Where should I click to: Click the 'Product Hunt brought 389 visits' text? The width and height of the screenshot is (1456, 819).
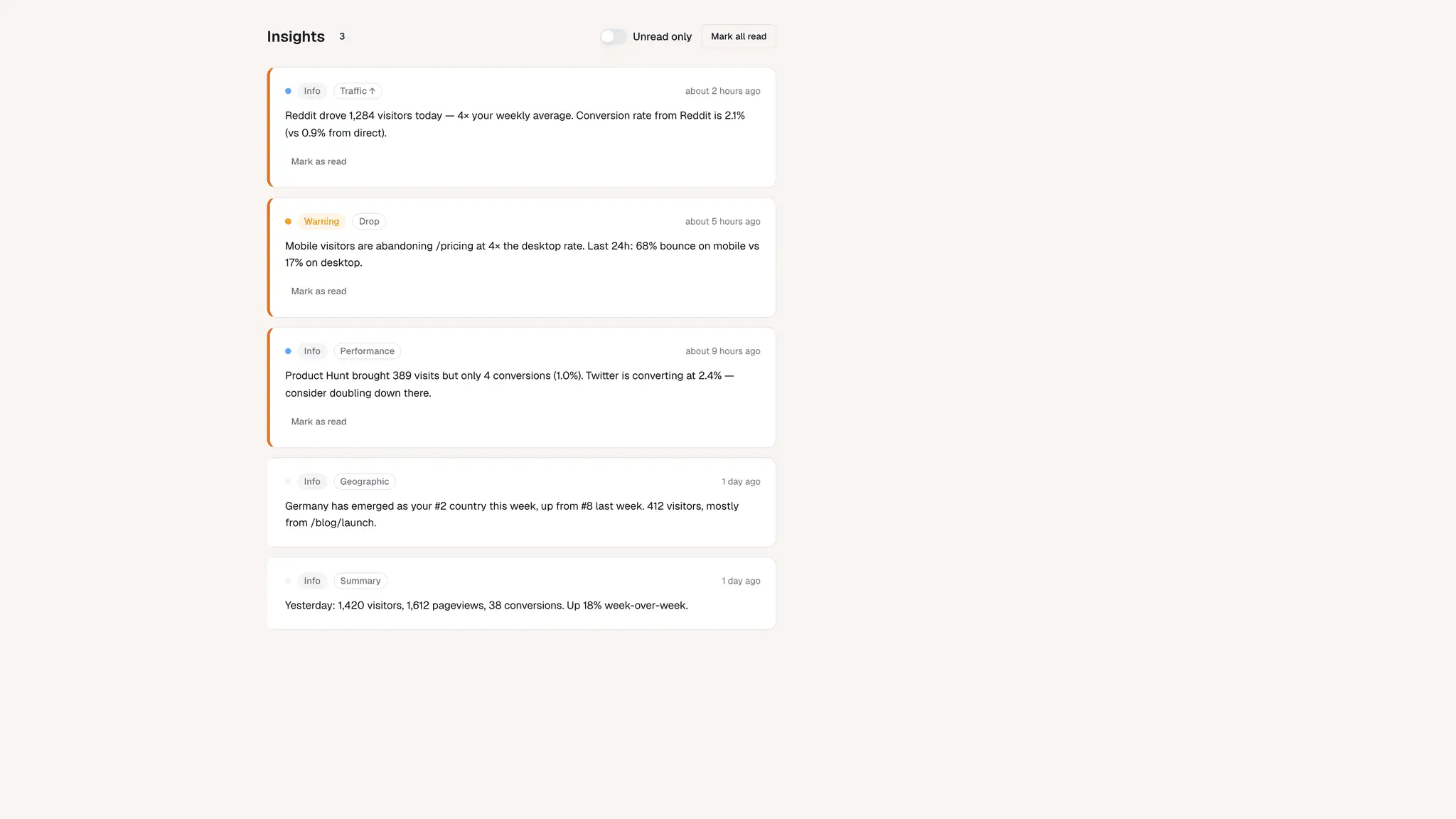pyautogui.click(x=362, y=375)
